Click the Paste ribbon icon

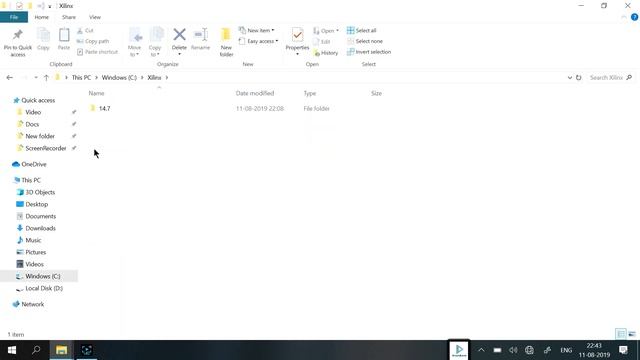[64, 40]
